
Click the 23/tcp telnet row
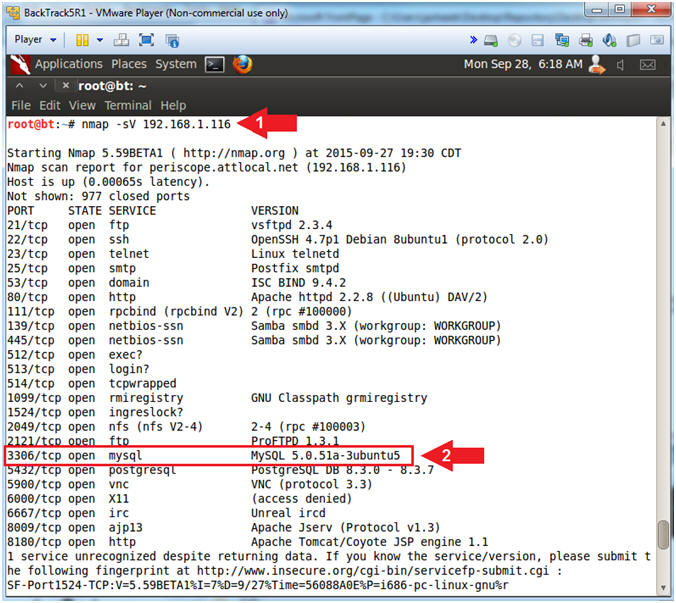click(x=173, y=254)
